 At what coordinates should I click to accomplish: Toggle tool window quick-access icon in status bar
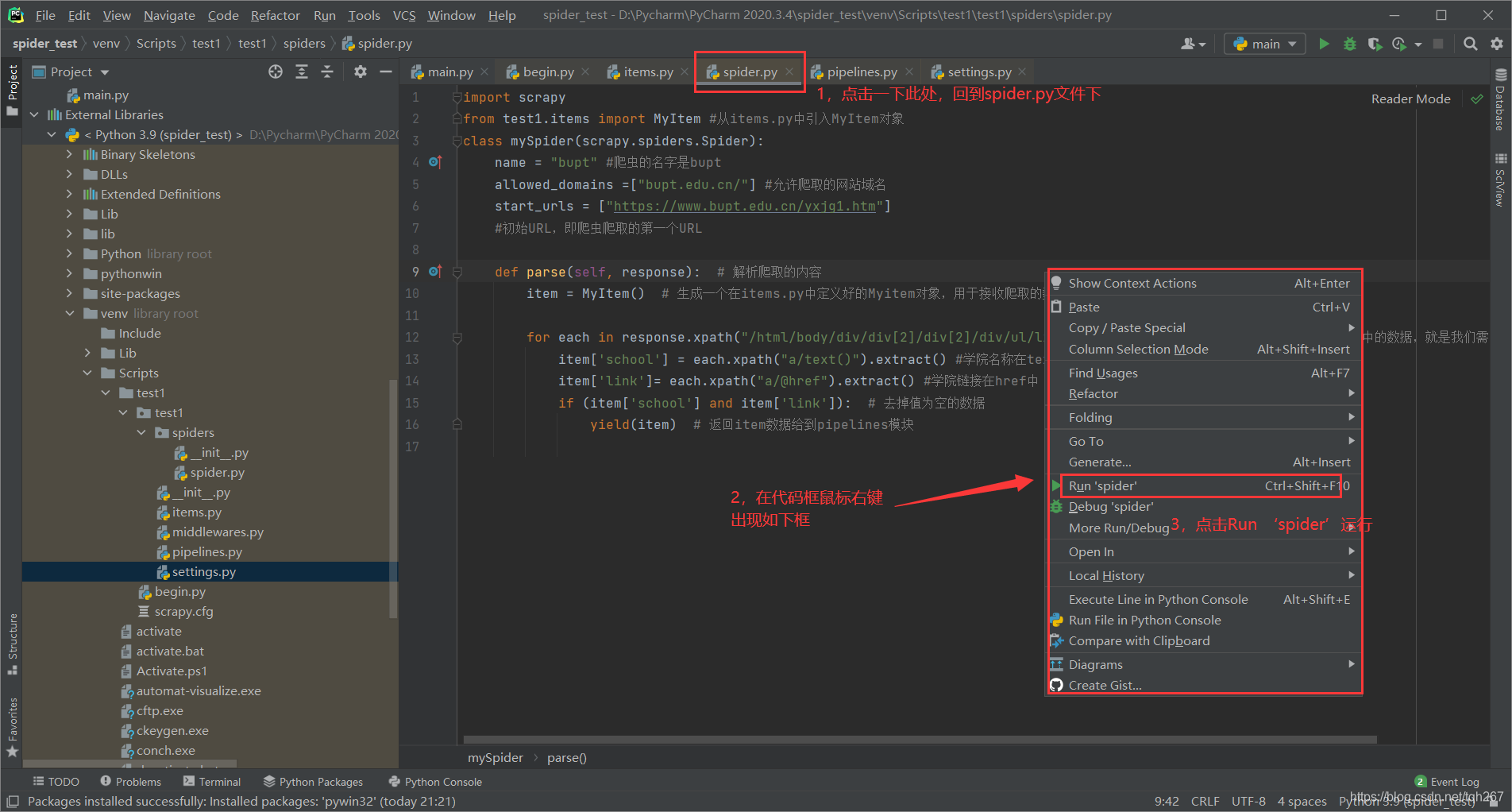click(13, 802)
